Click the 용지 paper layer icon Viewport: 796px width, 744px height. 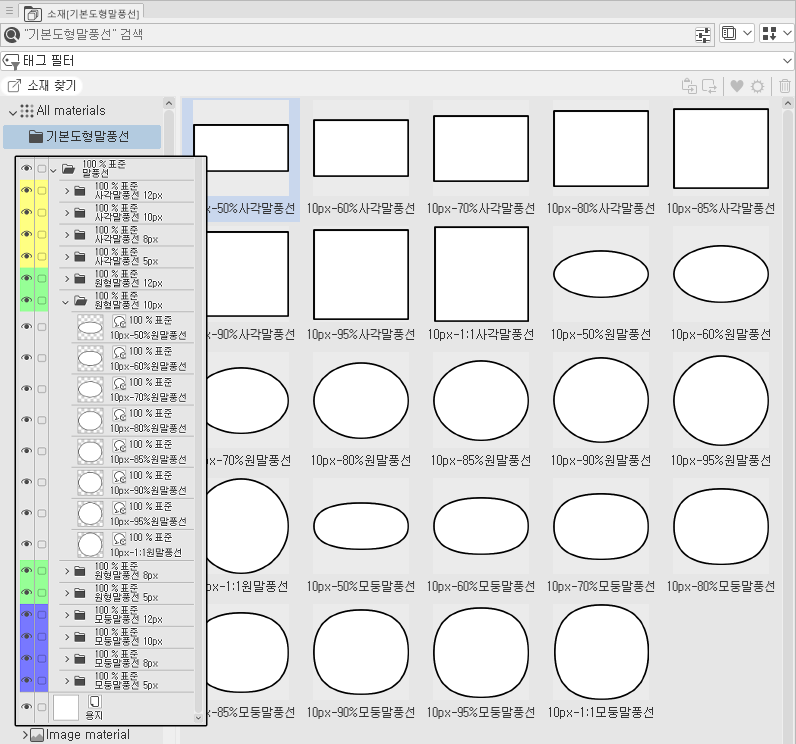[94, 702]
